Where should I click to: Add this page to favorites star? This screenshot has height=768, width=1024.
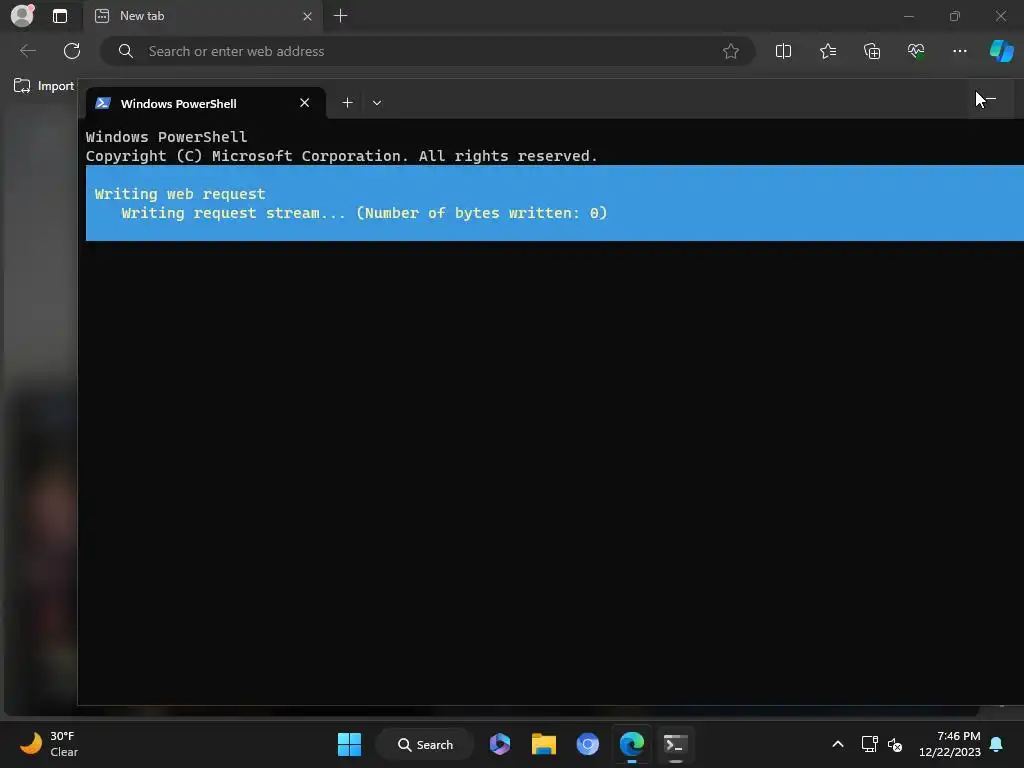coord(731,51)
